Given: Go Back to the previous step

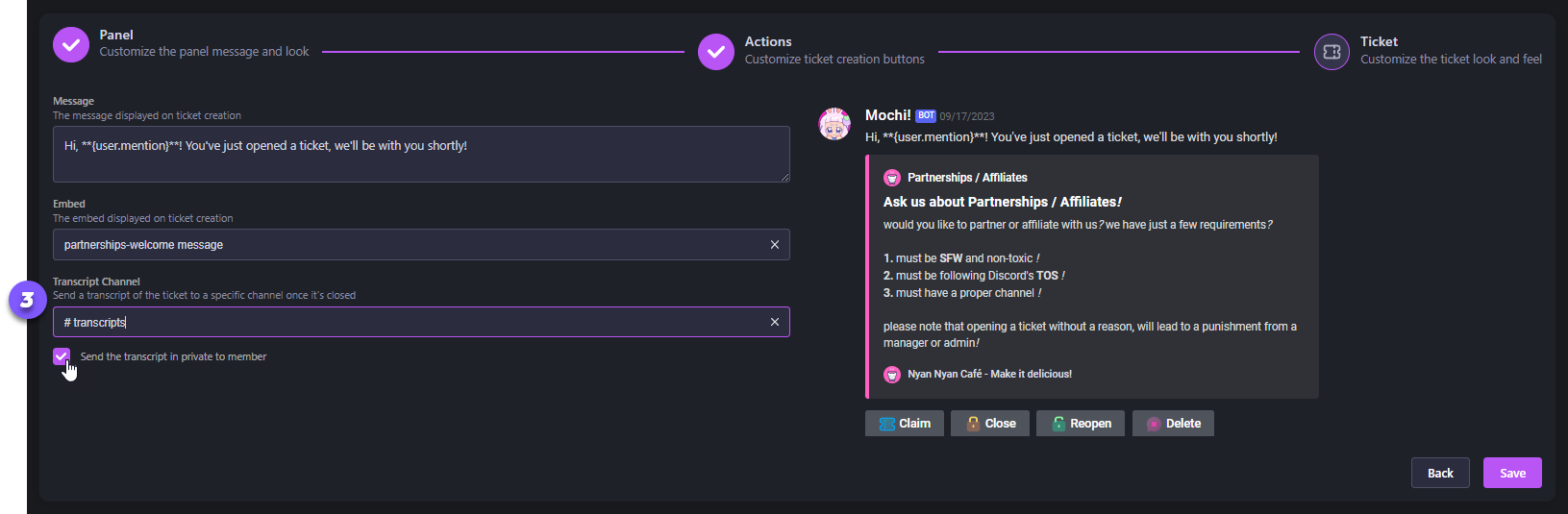Looking at the screenshot, I should coord(1440,473).
